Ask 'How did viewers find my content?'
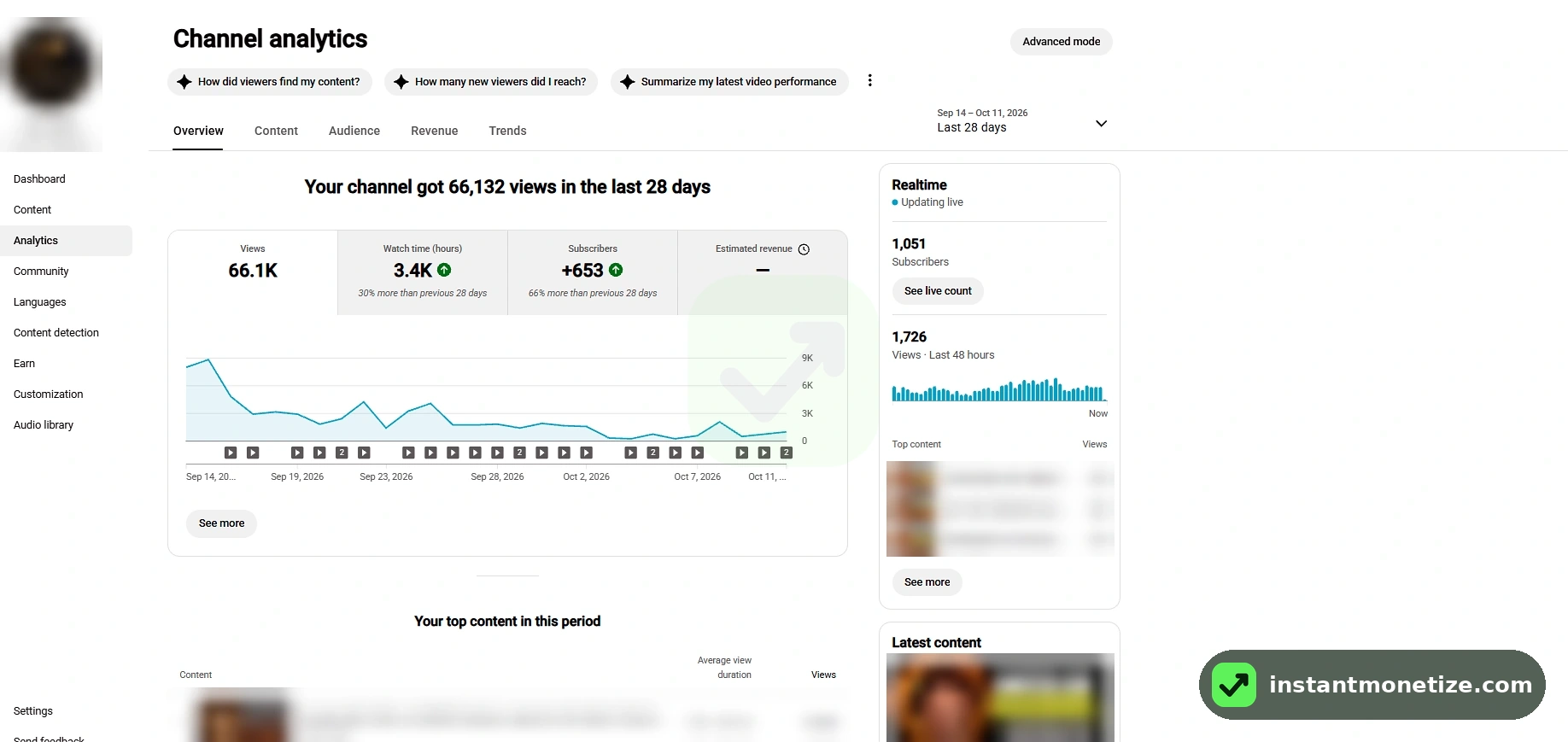Image resolution: width=1568 pixels, height=742 pixels. (270, 82)
